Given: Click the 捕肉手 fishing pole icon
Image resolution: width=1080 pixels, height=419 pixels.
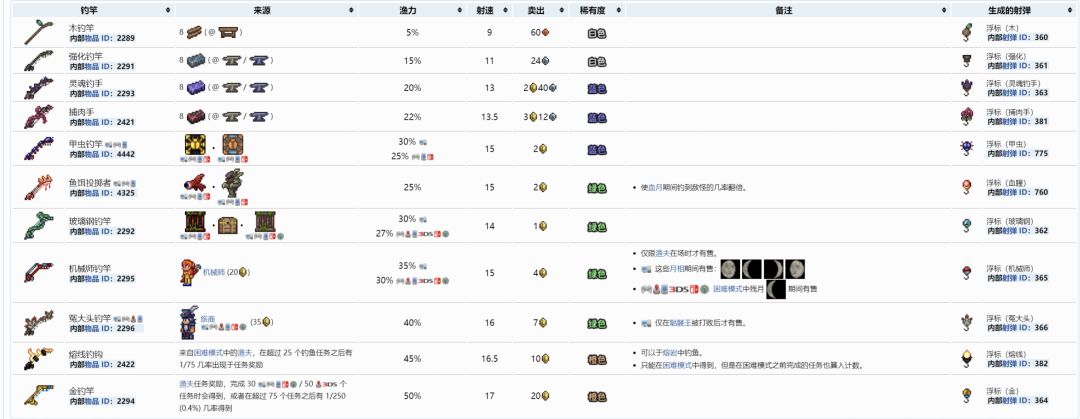Looking at the screenshot, I should (39, 116).
